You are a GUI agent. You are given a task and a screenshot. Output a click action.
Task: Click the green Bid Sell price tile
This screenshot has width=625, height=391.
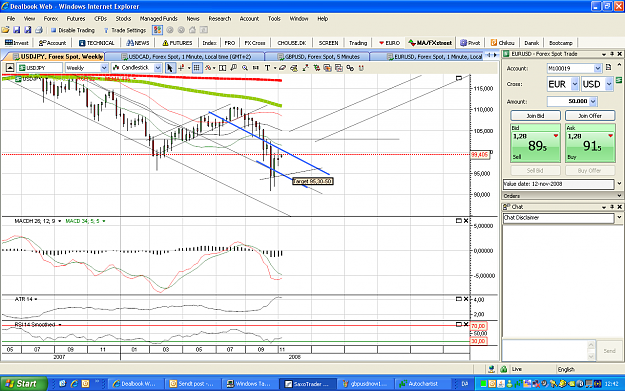(535, 143)
